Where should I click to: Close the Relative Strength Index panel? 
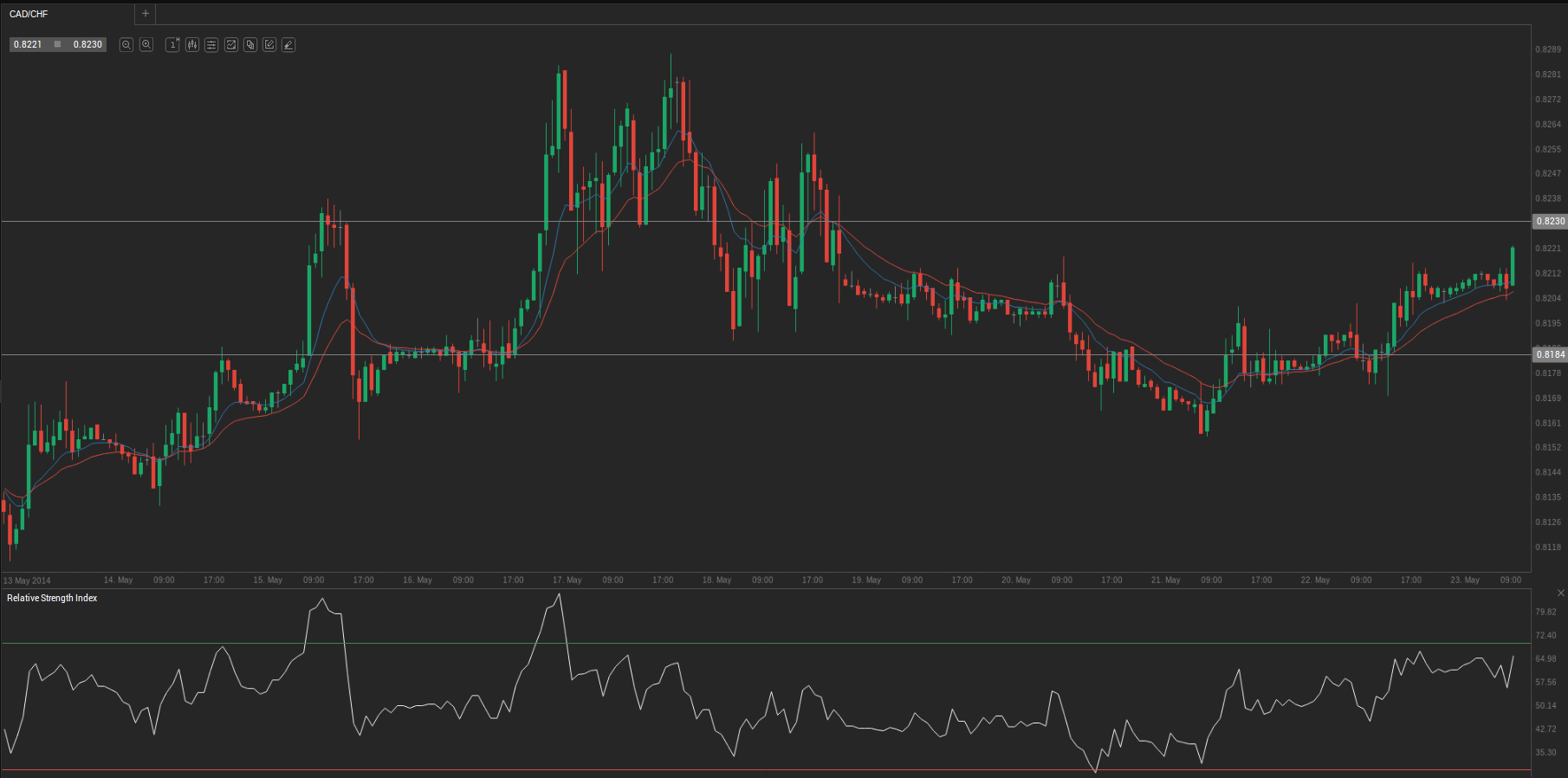pyautogui.click(x=1561, y=593)
